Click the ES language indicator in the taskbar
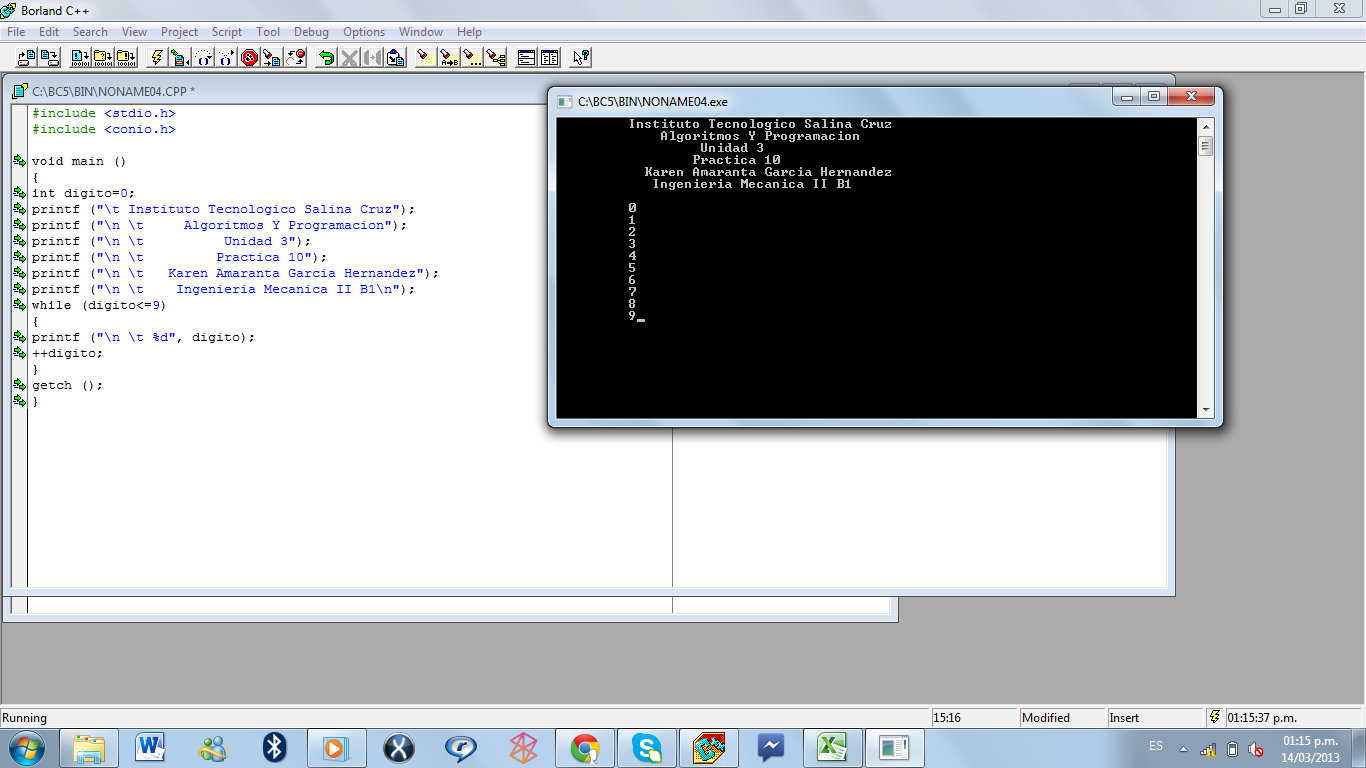Image resolution: width=1366 pixels, height=768 pixels. [1154, 746]
